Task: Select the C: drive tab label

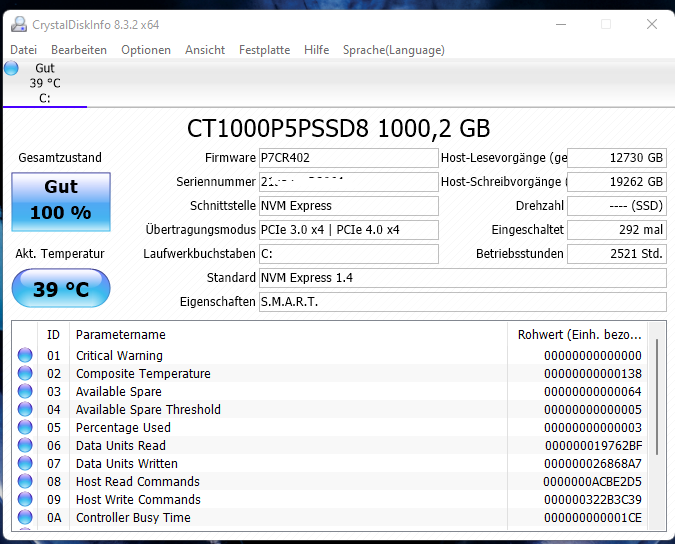Action: coord(45,98)
